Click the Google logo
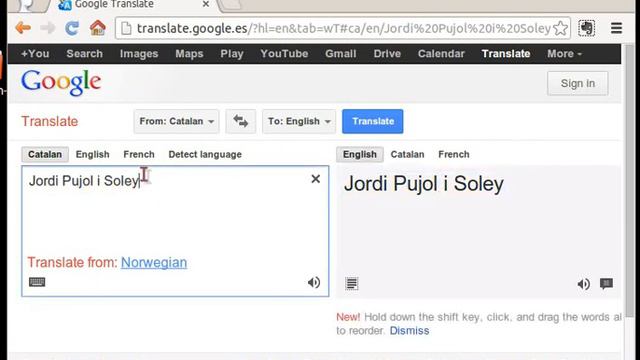Viewport: 640px width, 360px height. (61, 82)
